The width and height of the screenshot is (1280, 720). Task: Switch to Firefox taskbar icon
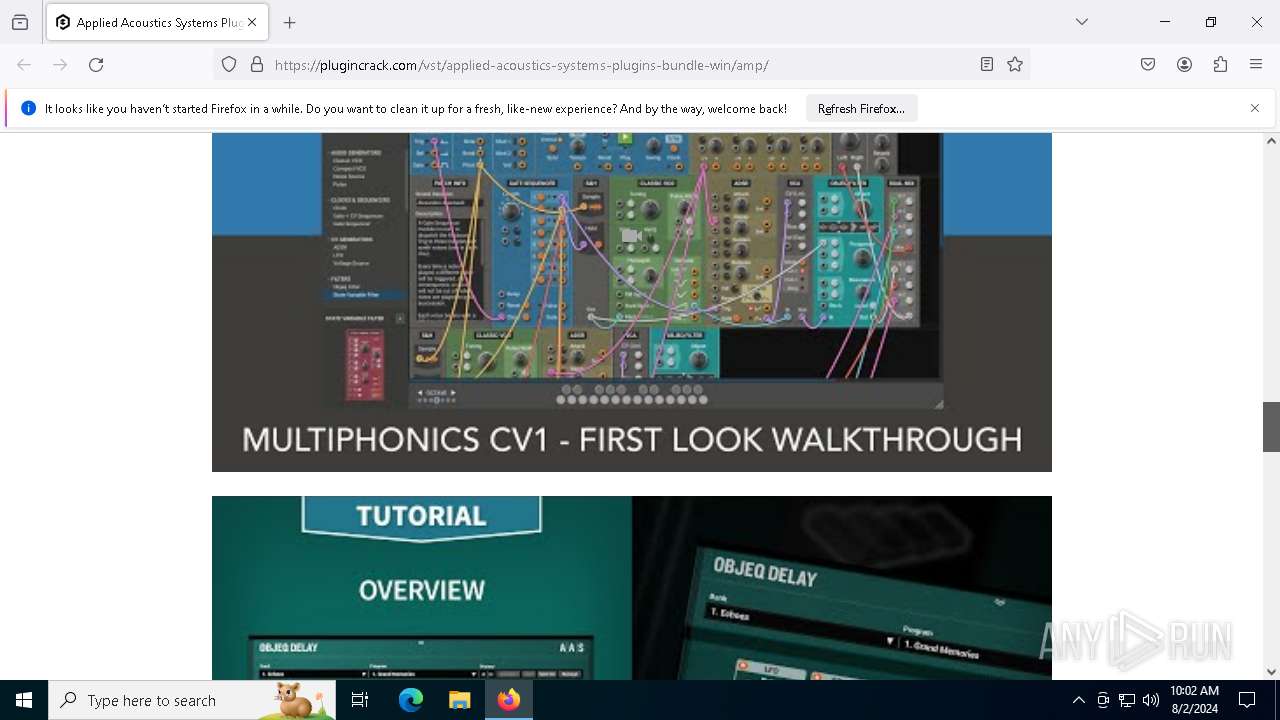pos(509,700)
